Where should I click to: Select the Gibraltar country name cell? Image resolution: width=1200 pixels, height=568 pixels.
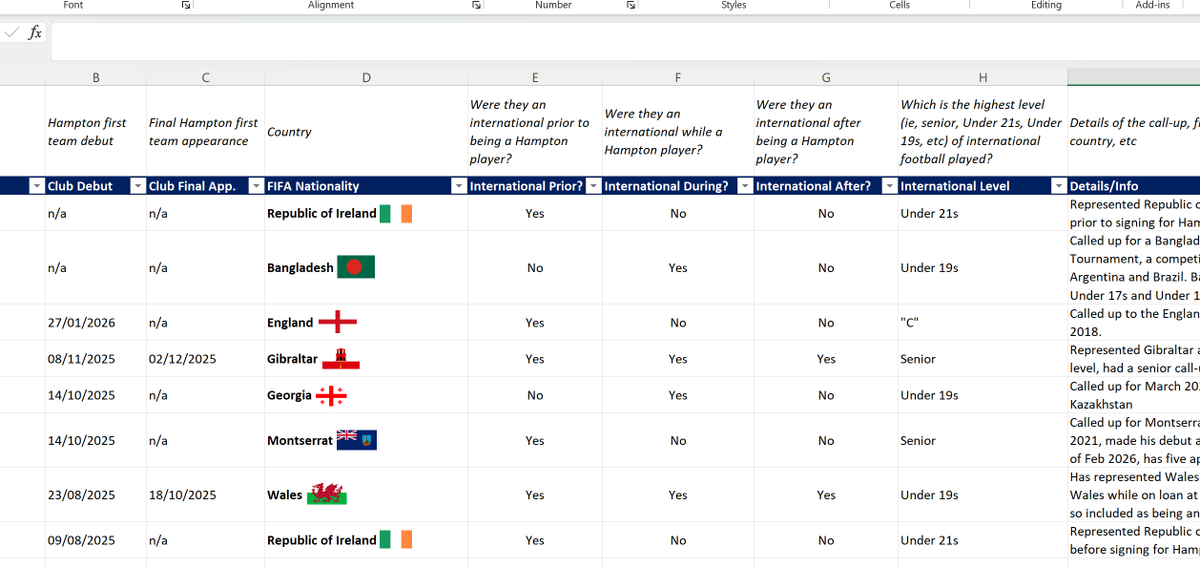pyautogui.click(x=366, y=359)
